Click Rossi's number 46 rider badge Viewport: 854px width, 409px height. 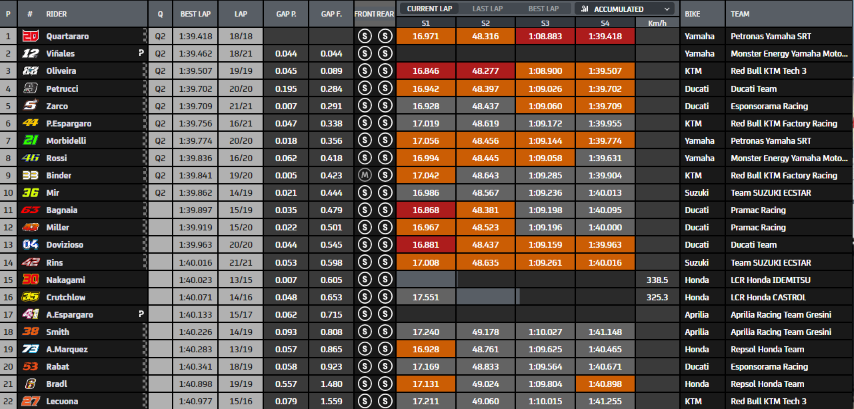[x=30, y=158]
